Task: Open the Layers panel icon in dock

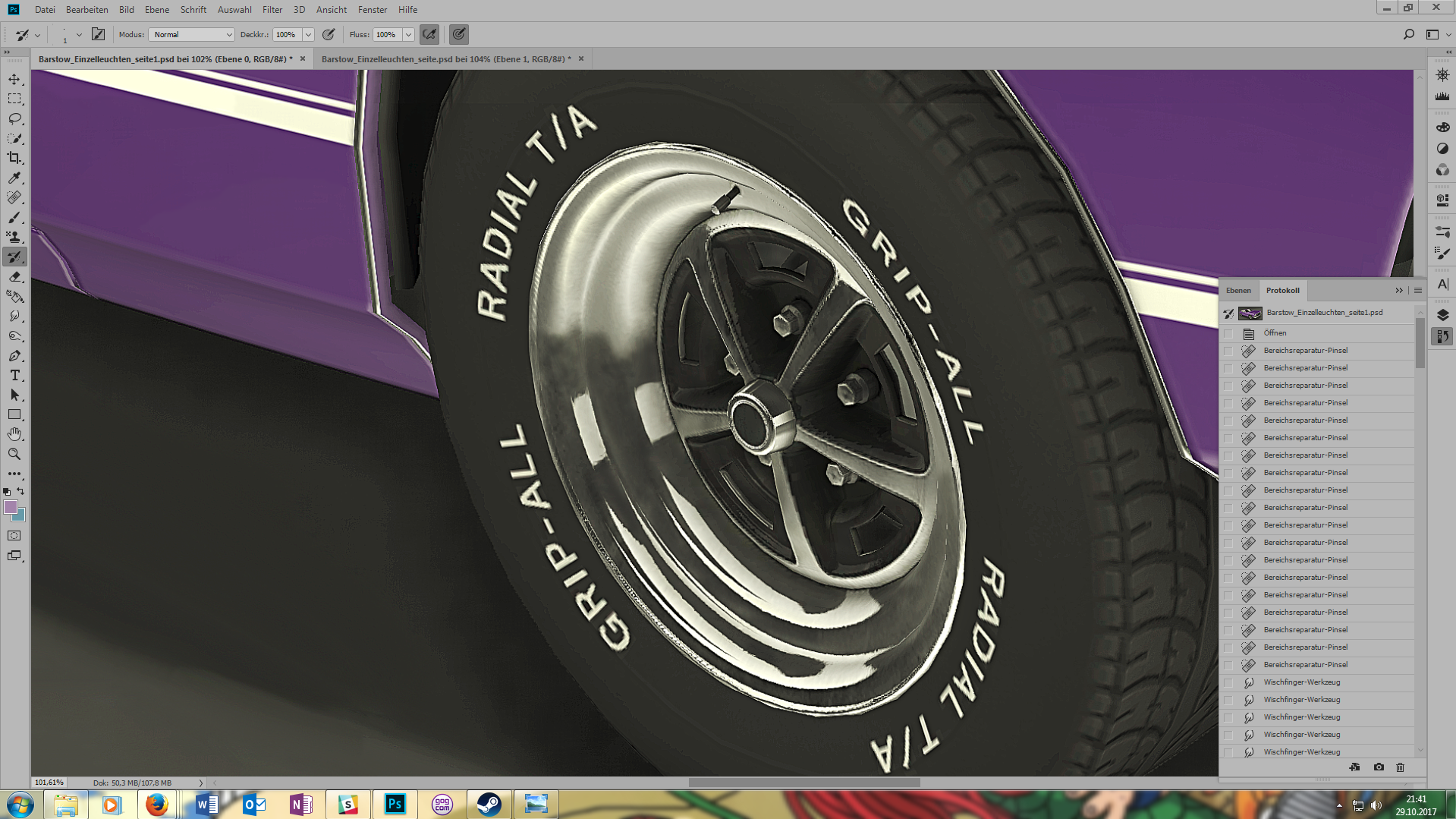Action: (x=1442, y=315)
